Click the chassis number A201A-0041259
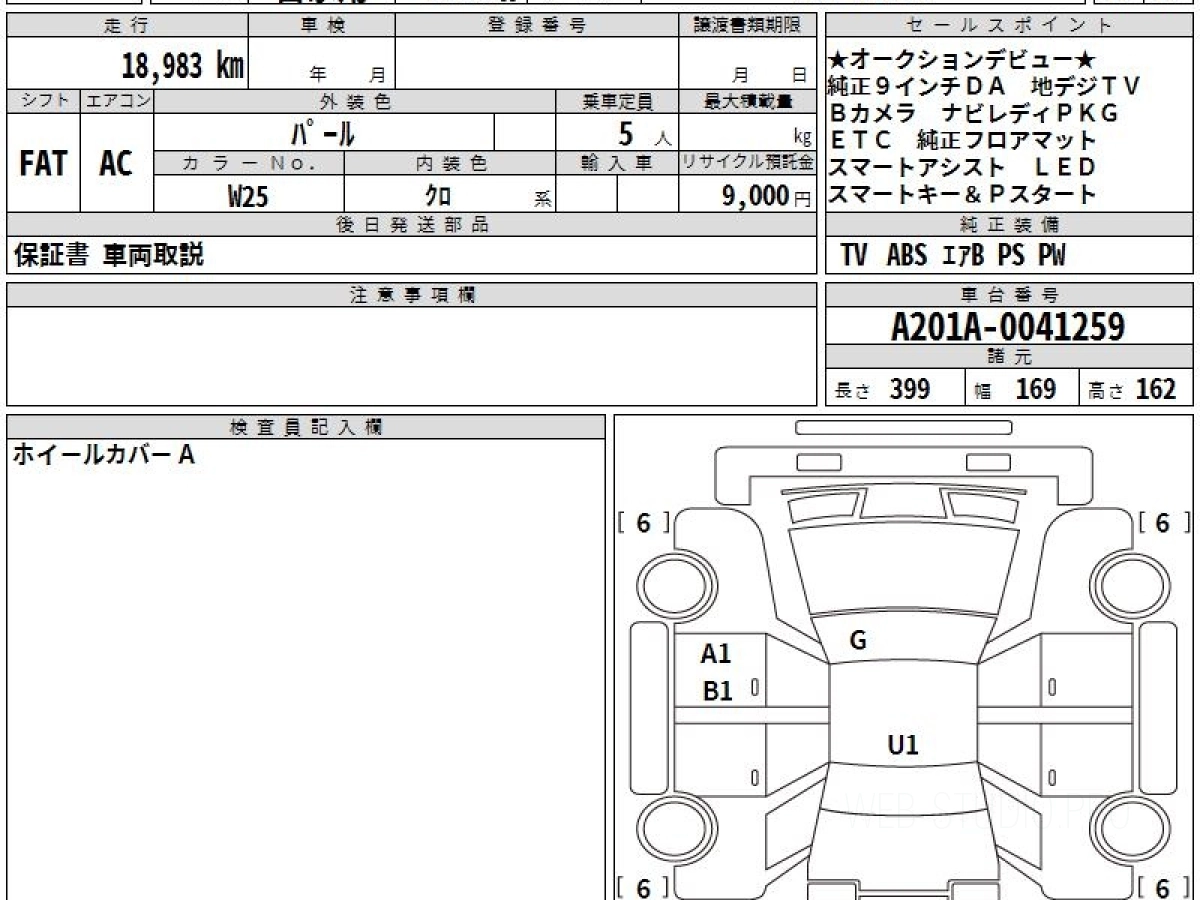Viewport: 1200px width, 900px height. [x=1008, y=326]
